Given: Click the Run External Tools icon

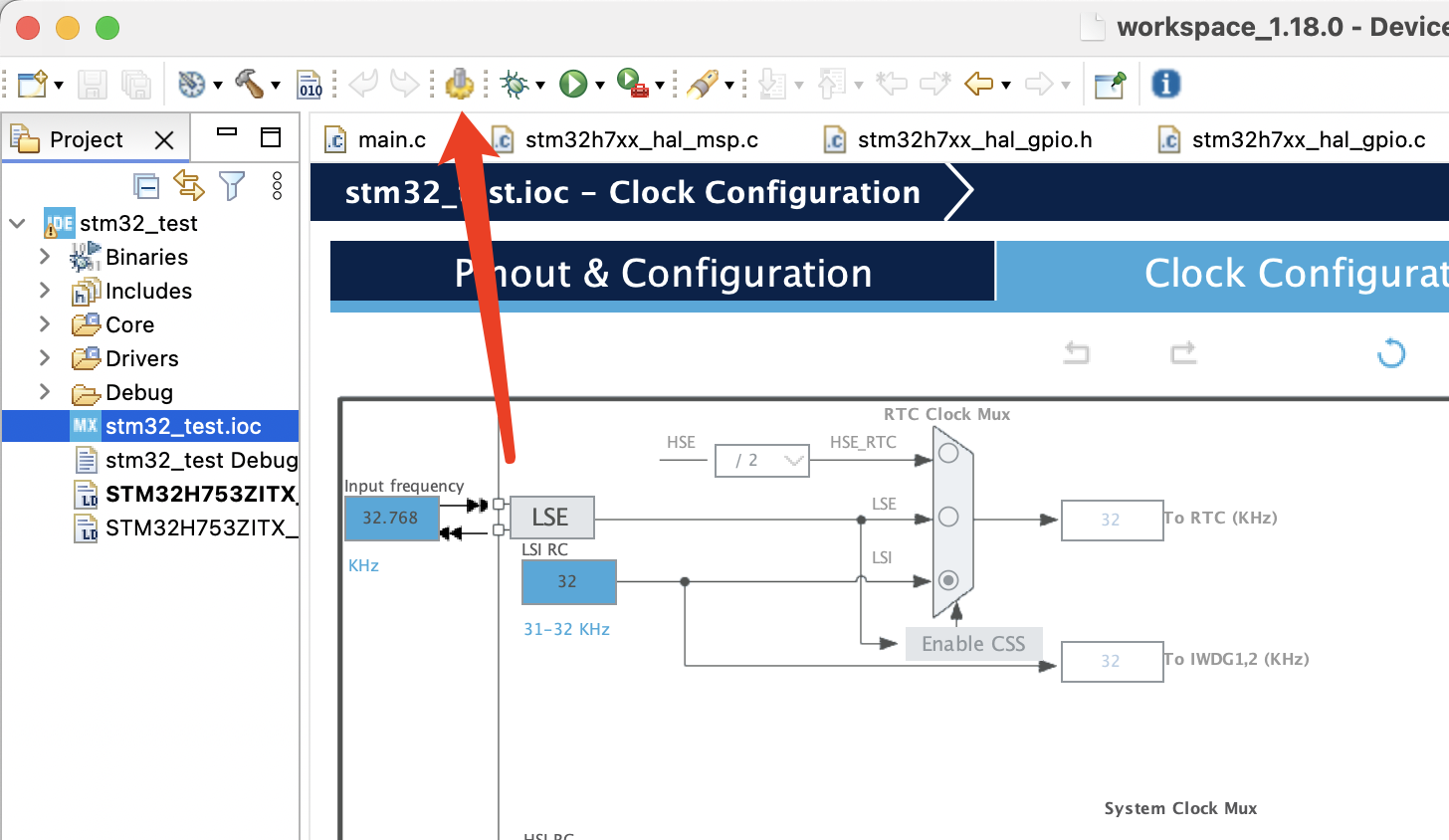Looking at the screenshot, I should 632,84.
